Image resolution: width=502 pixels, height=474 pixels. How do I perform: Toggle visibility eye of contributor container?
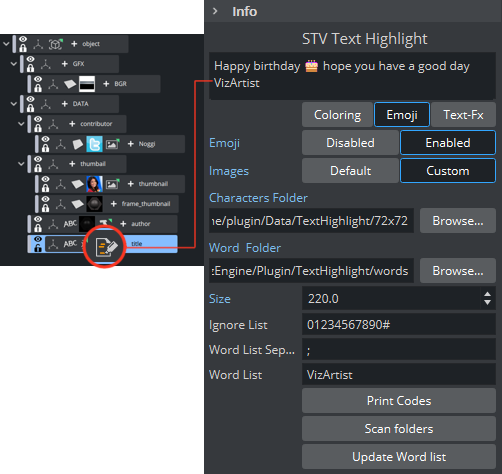click(38, 119)
